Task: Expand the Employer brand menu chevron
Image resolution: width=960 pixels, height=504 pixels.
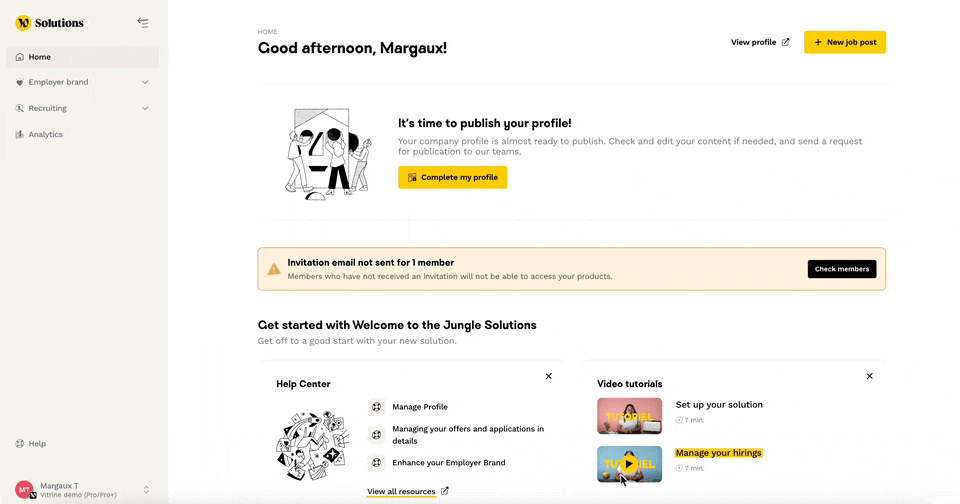Action: (x=145, y=82)
